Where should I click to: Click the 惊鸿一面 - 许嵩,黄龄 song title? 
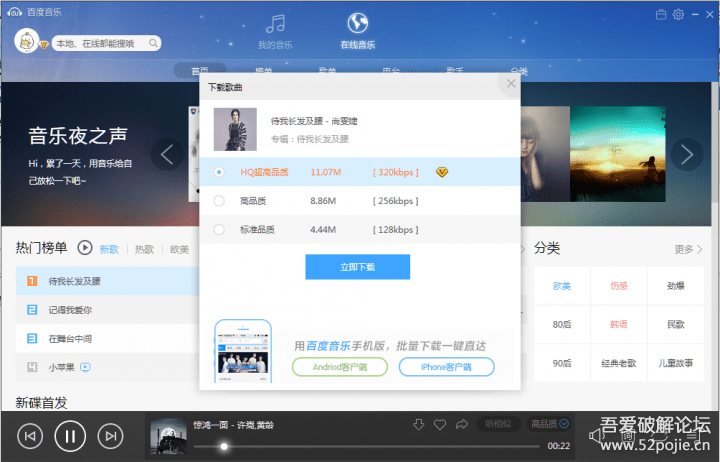(233, 425)
